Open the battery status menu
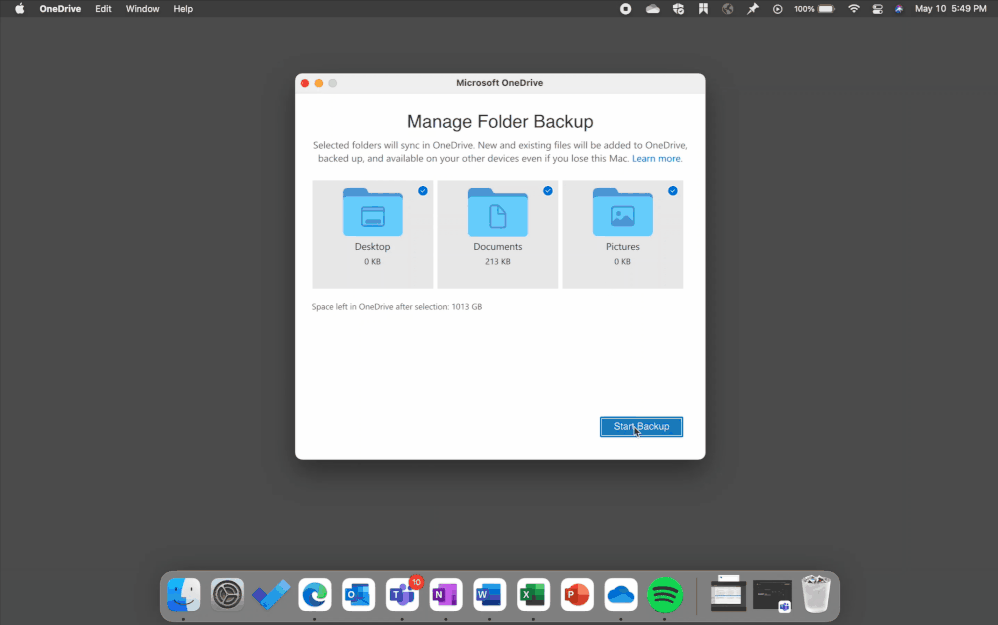998x625 pixels. 812,9
